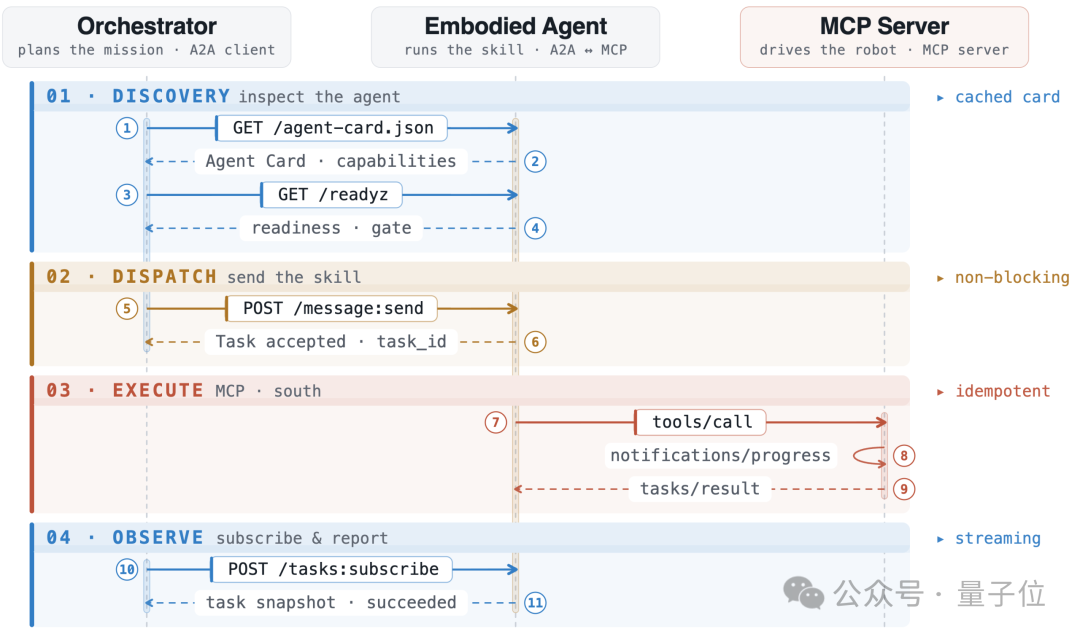Expand the idempotent note triangle

tap(940, 392)
